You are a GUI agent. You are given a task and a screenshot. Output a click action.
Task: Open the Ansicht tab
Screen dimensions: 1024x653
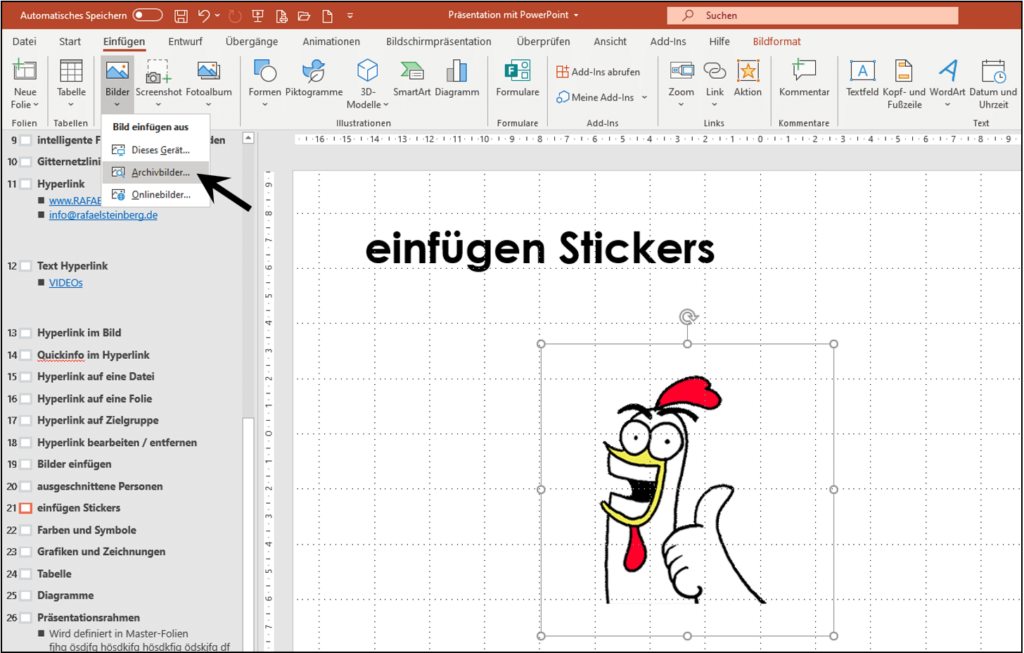click(x=610, y=41)
